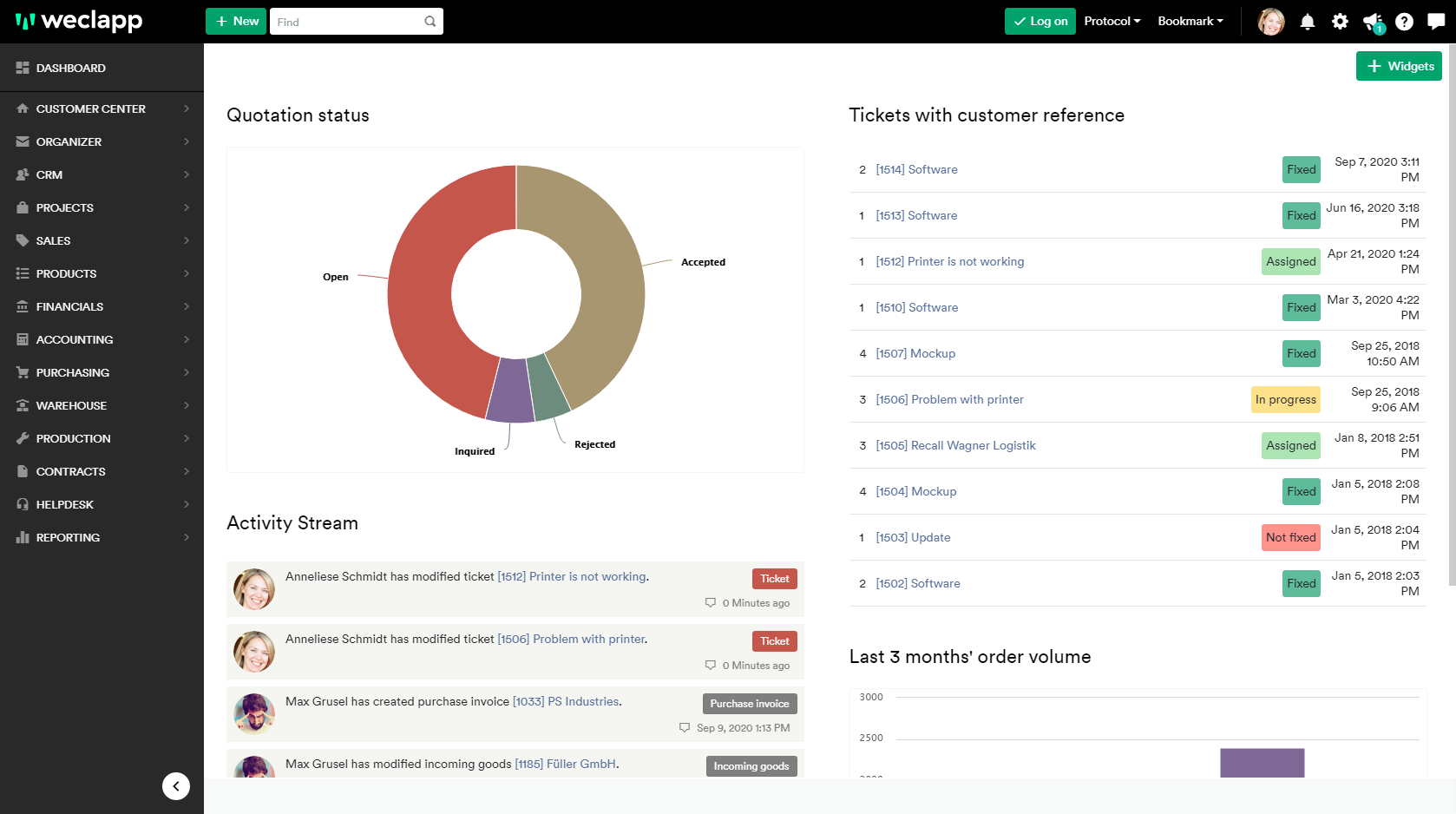Open settings gear icon in top bar
Screen dimensions: 1456x814
(1340, 22)
